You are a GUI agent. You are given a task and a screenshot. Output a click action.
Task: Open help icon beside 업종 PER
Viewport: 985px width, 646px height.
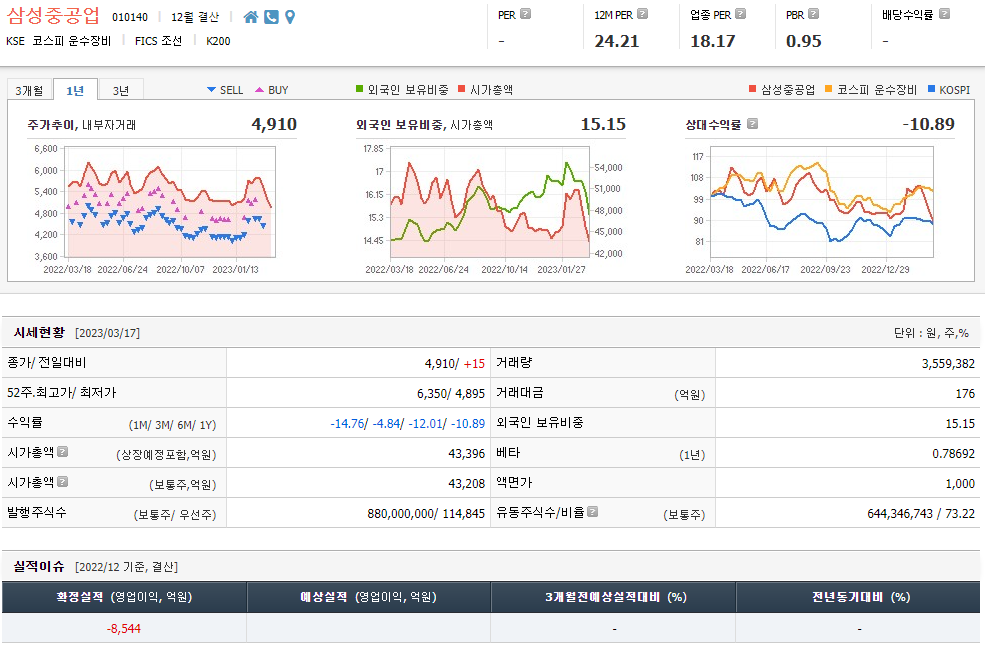(741, 13)
